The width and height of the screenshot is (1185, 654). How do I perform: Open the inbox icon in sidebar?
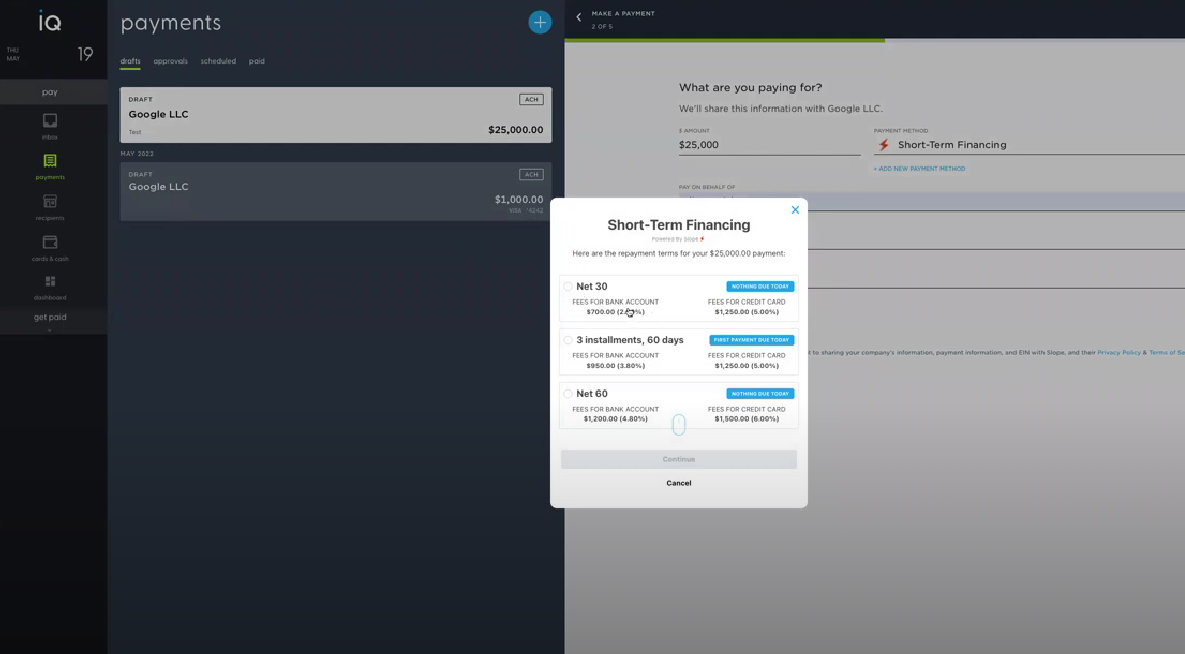click(50, 121)
